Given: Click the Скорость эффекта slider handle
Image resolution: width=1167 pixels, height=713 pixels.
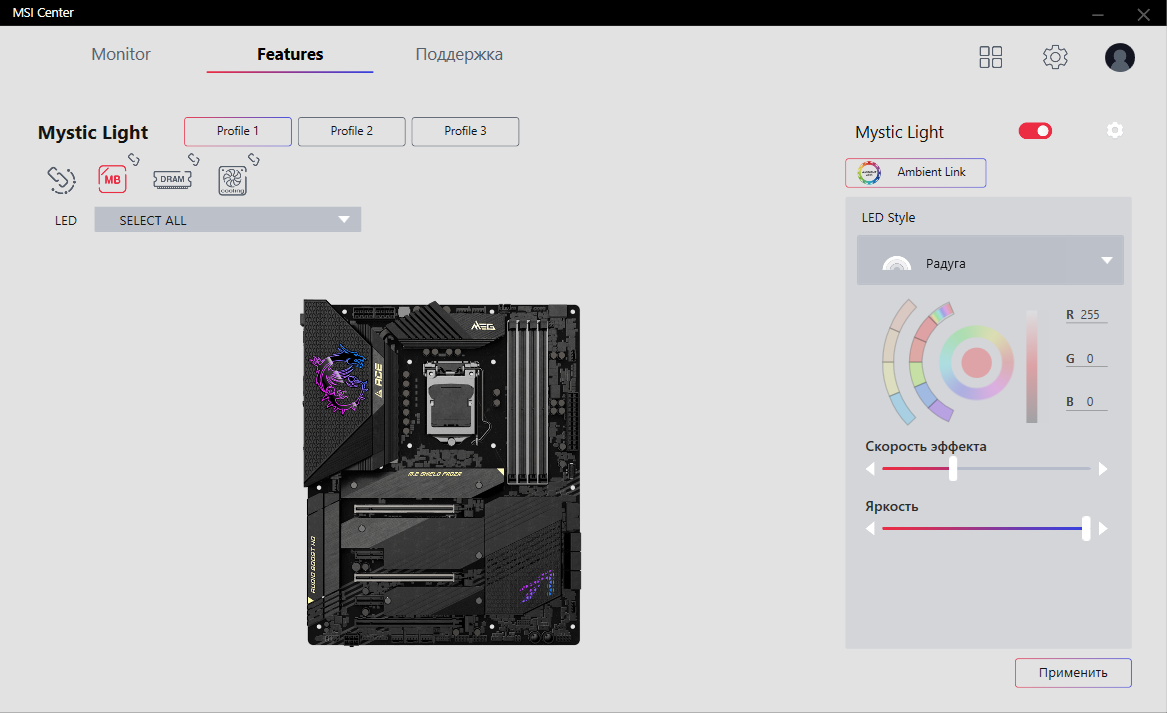Looking at the screenshot, I should [x=953, y=469].
